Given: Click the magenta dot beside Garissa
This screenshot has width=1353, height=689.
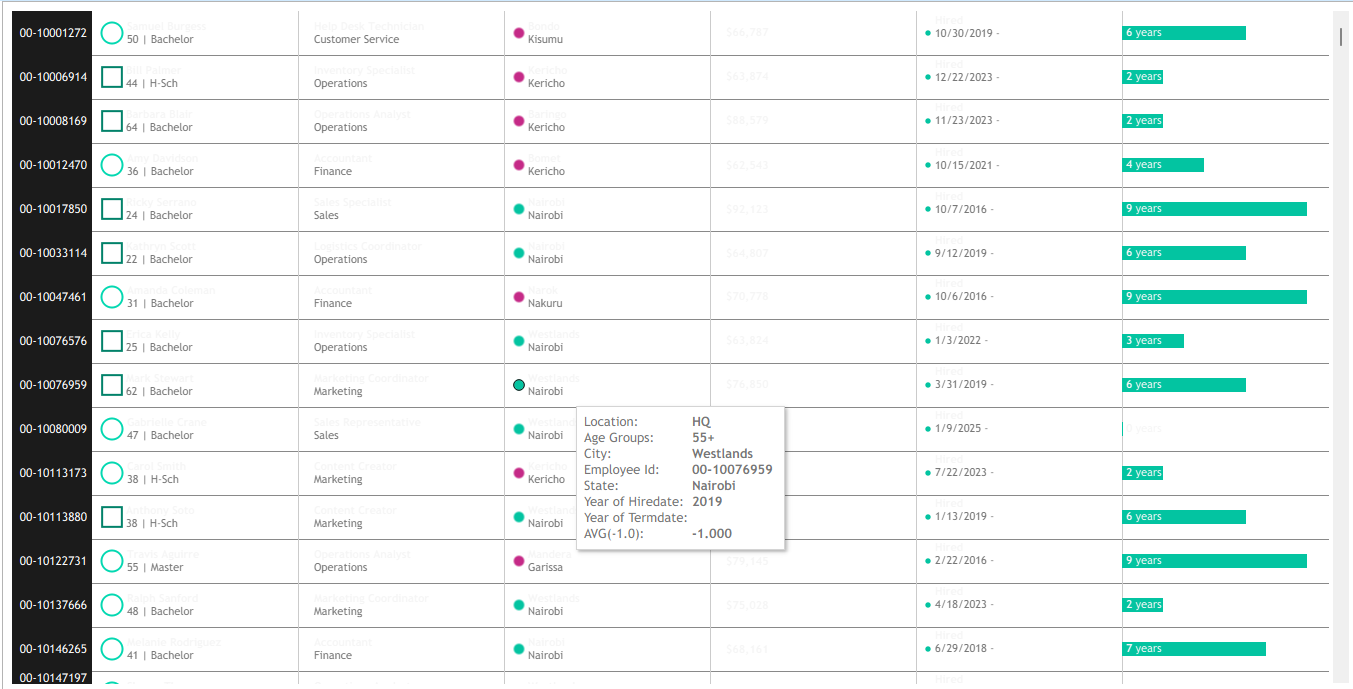Looking at the screenshot, I should point(518,561).
